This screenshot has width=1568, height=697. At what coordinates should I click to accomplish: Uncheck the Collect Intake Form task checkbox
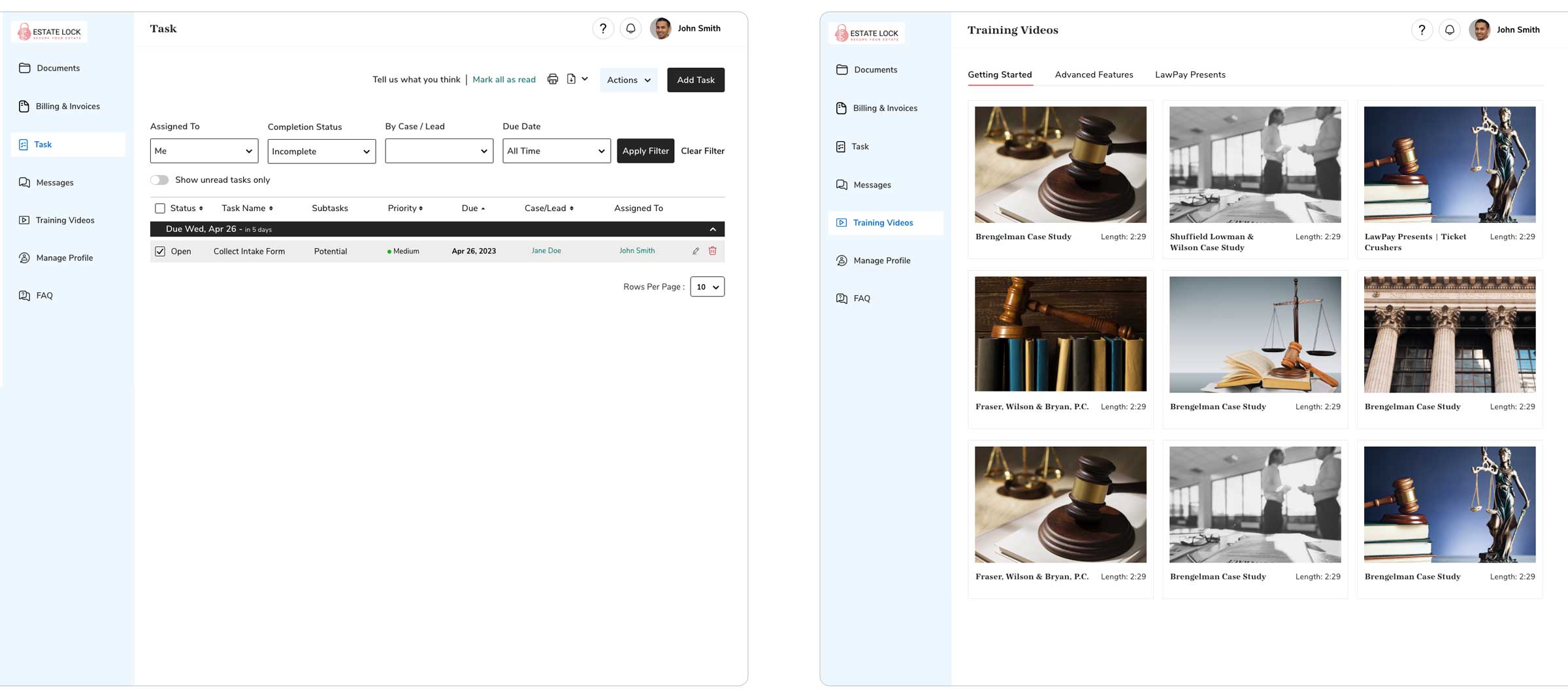tap(160, 251)
